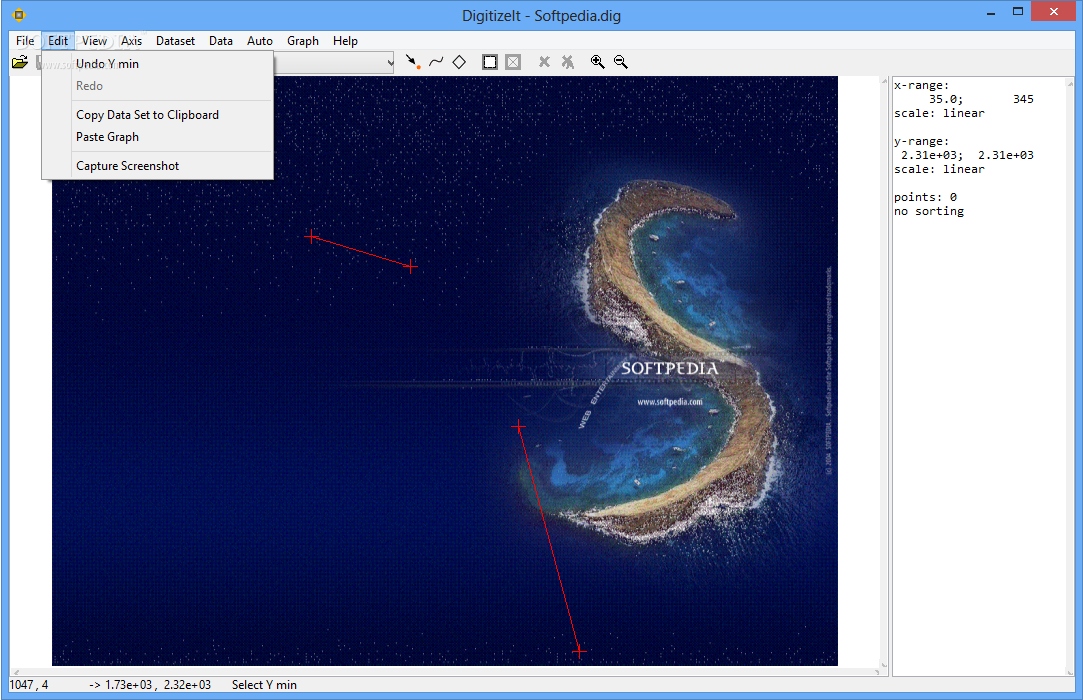Click the x-range label in info panel
The height and width of the screenshot is (700, 1083).
point(921,86)
